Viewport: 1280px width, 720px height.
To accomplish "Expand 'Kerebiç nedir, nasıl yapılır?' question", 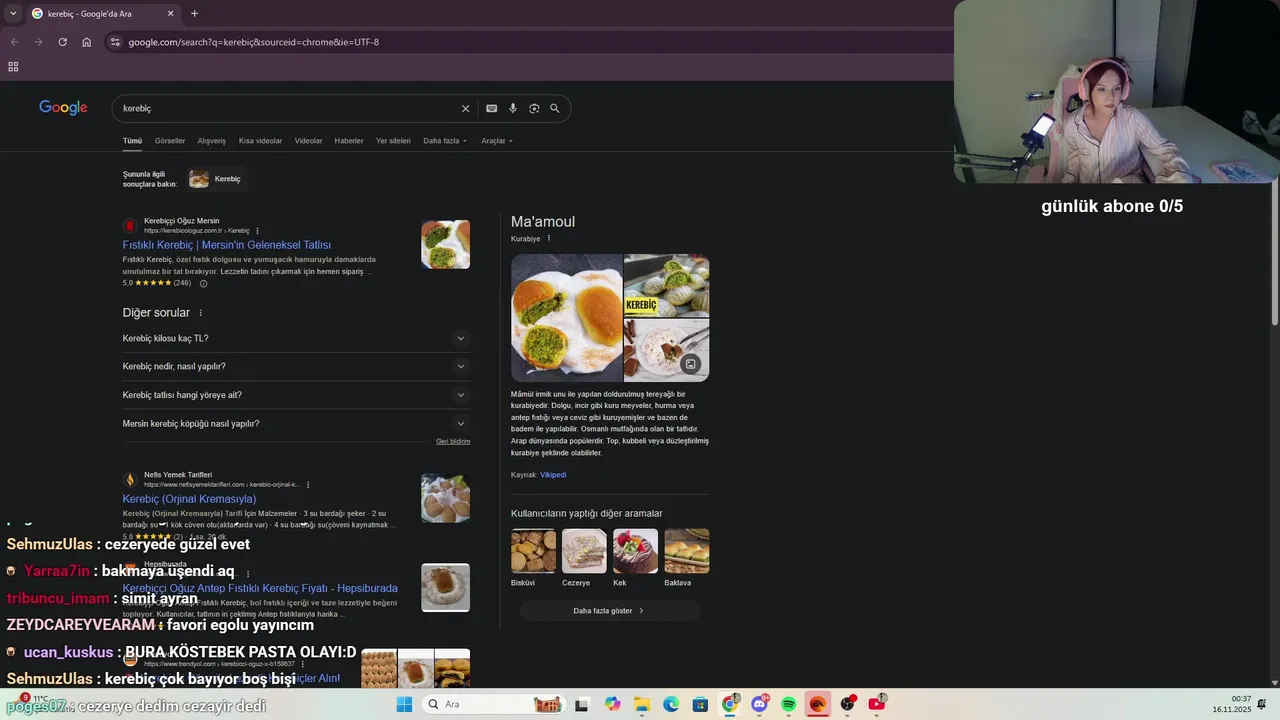I will (x=296, y=366).
